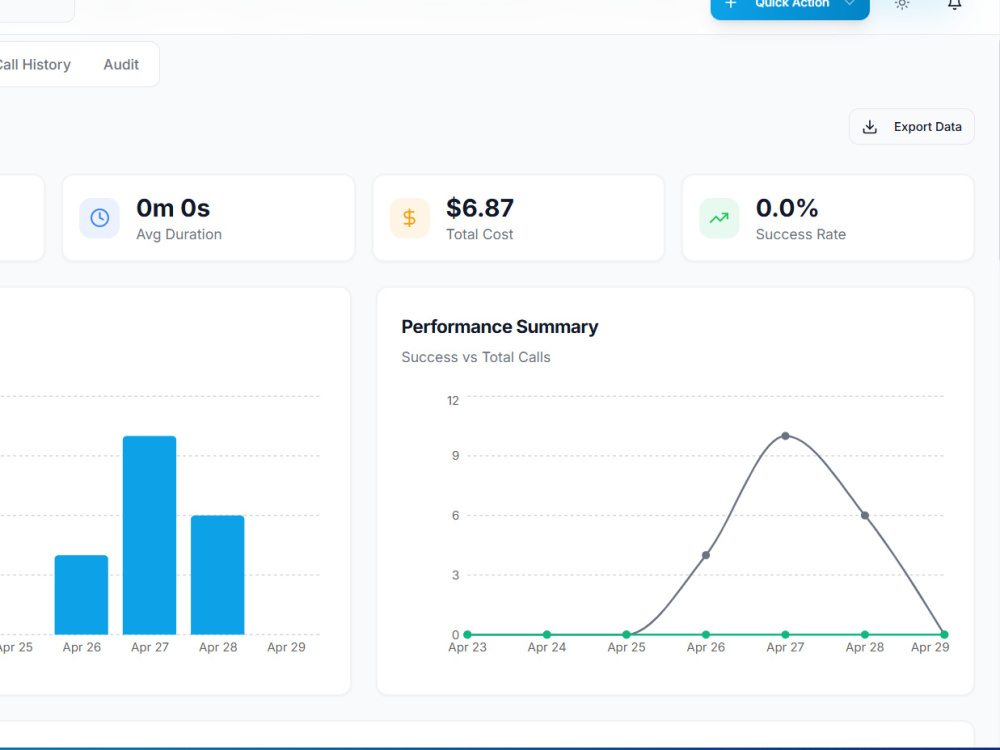
Task: Click the green Apr 24 success data point
Action: coord(547,635)
